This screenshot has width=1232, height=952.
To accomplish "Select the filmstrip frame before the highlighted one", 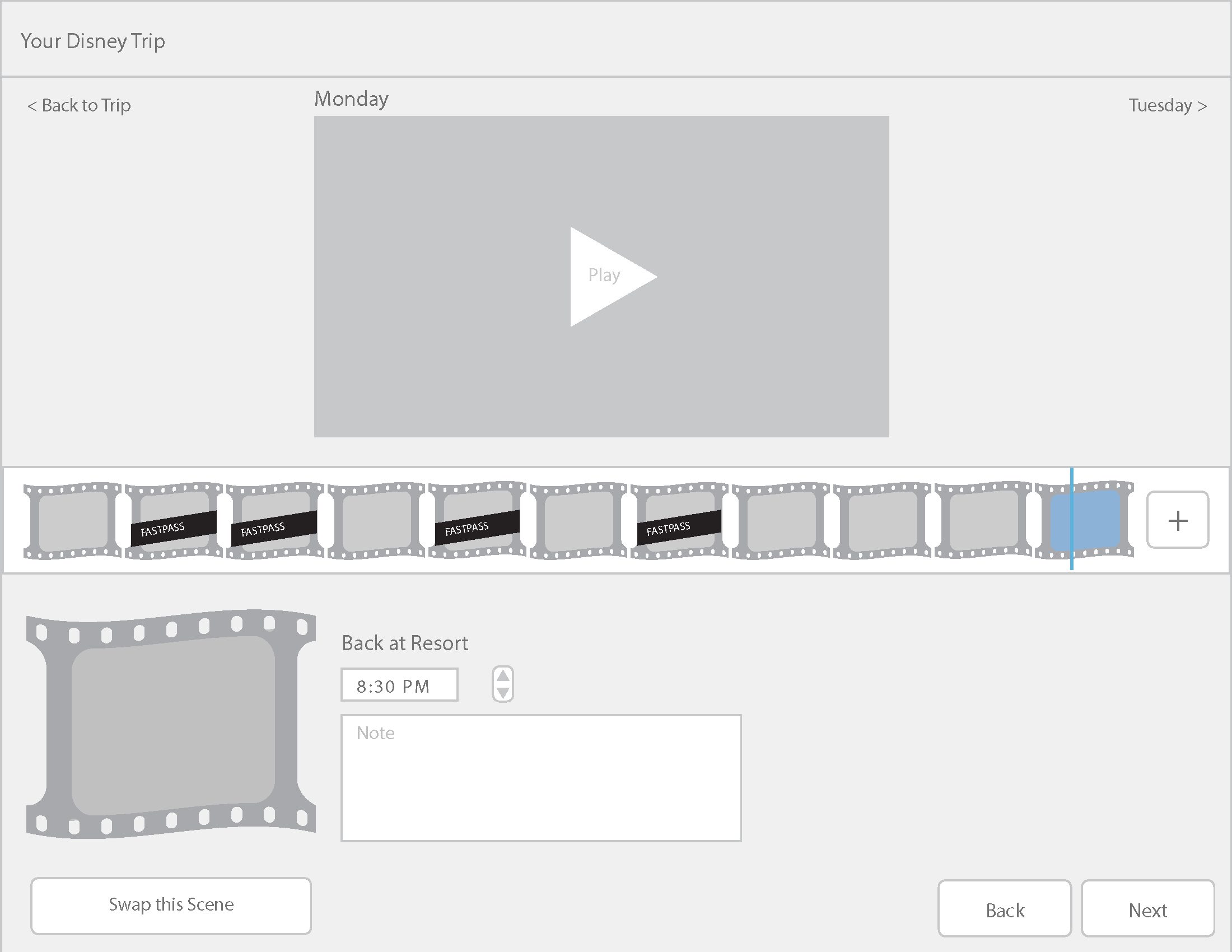I will coord(983,521).
